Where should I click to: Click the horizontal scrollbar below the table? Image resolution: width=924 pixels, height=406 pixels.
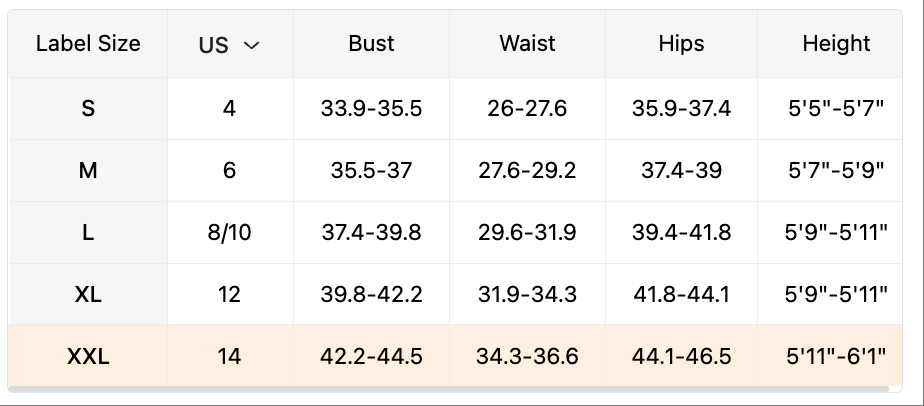[448, 389]
